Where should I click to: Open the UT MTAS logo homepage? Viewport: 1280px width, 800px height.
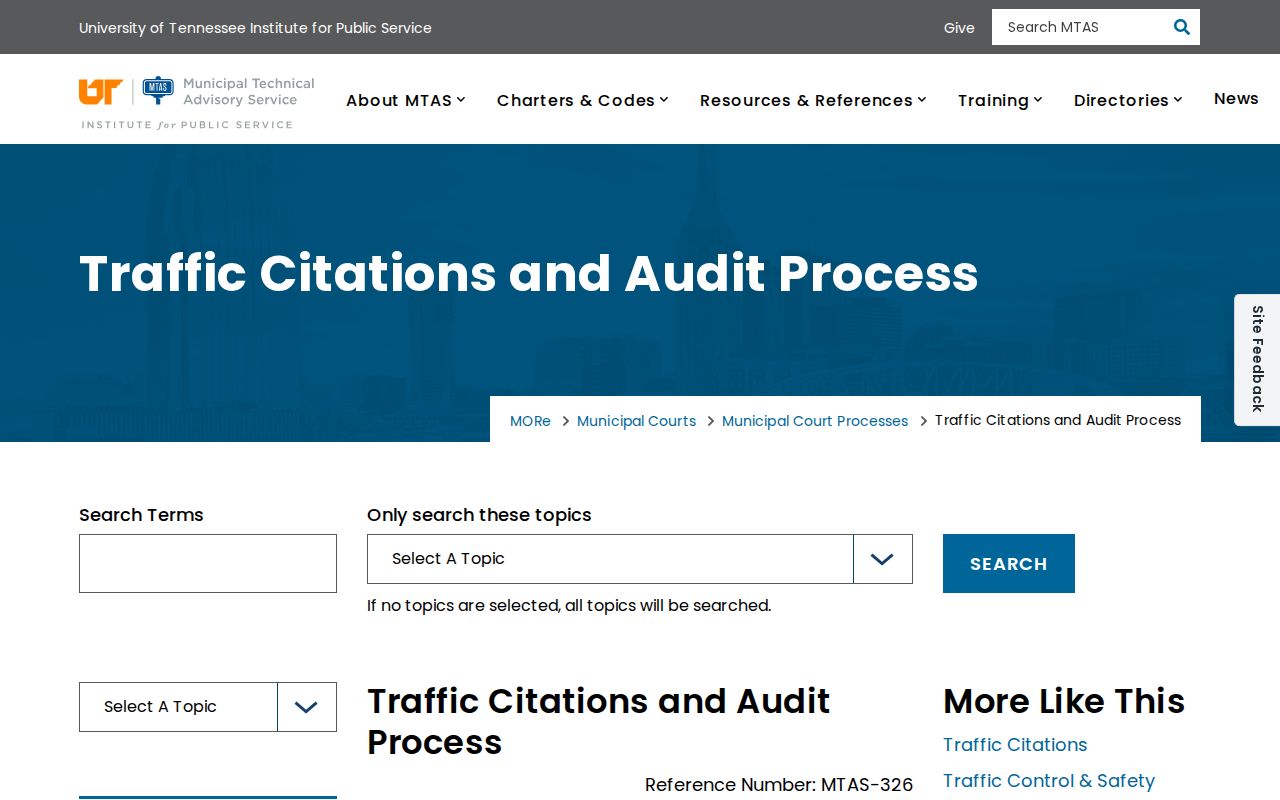click(x=197, y=103)
